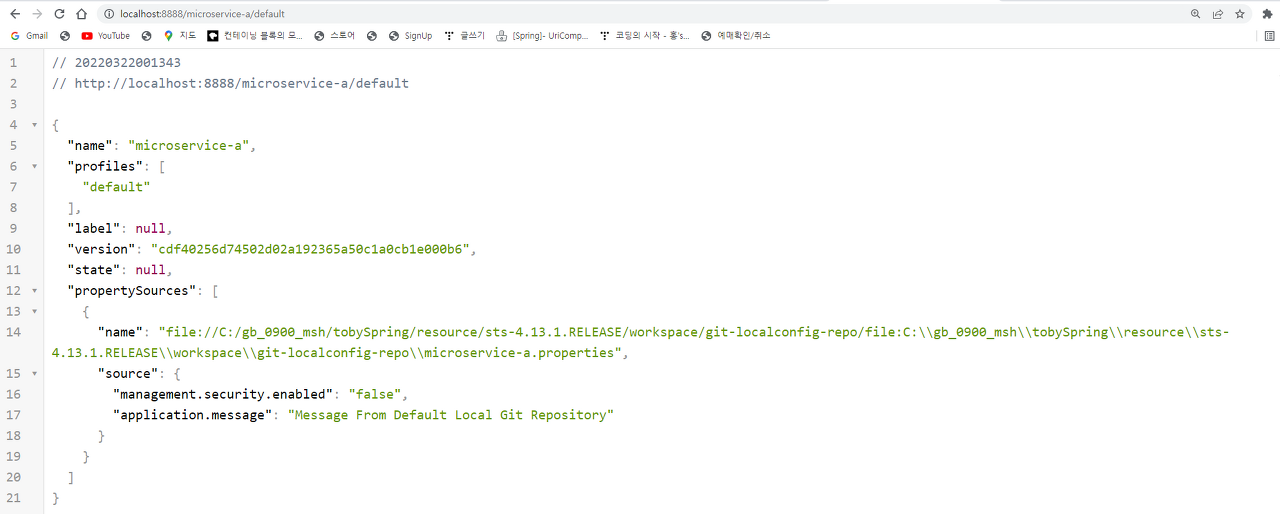The image size is (1280, 514).
Task: Click the unnamed globe bookmark right after YouTube
Action: click(x=146, y=36)
